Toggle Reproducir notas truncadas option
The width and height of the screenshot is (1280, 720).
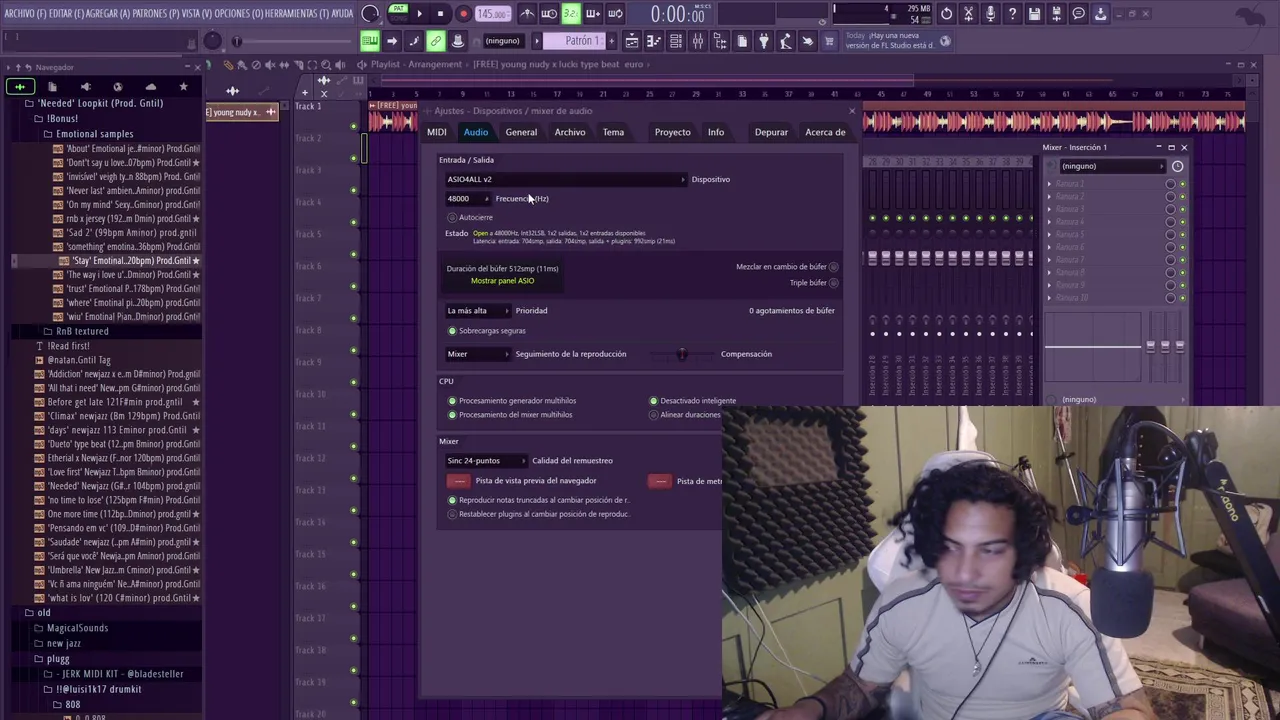pyautogui.click(x=452, y=500)
